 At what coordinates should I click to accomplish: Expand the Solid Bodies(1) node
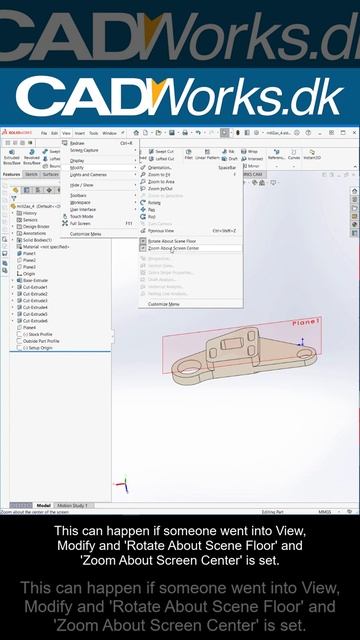coord(13,240)
